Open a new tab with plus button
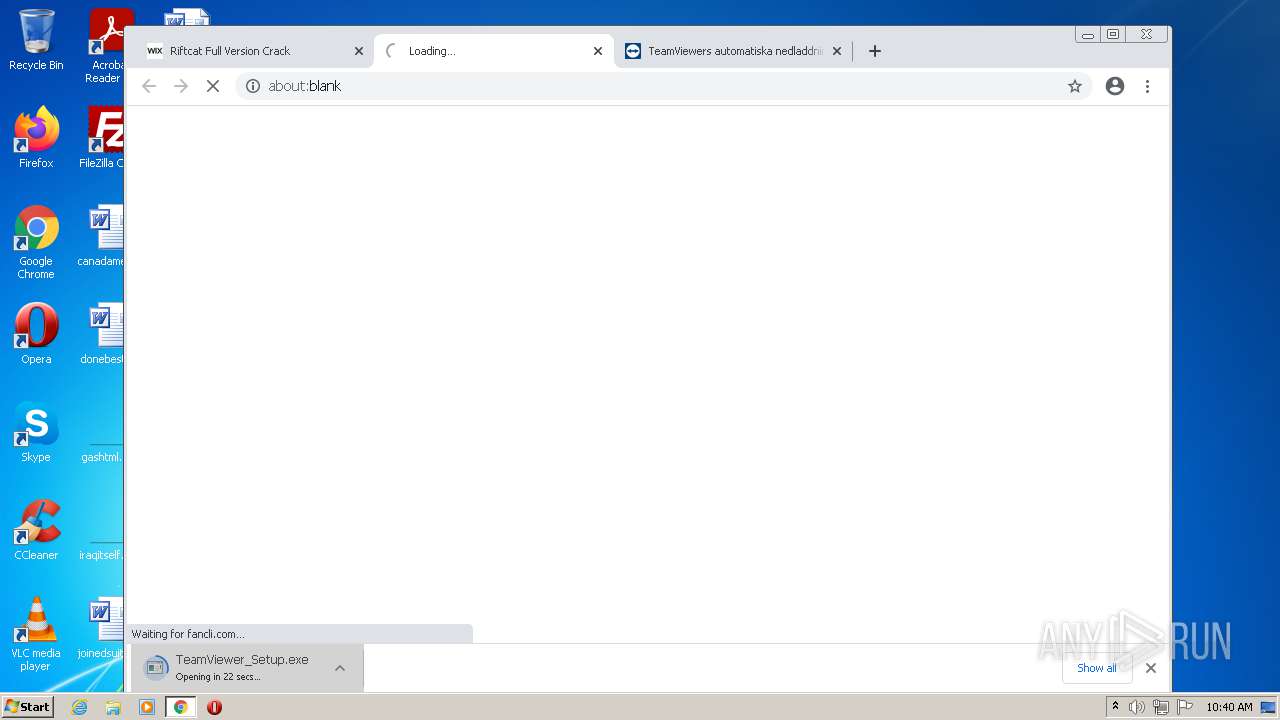 tap(875, 51)
